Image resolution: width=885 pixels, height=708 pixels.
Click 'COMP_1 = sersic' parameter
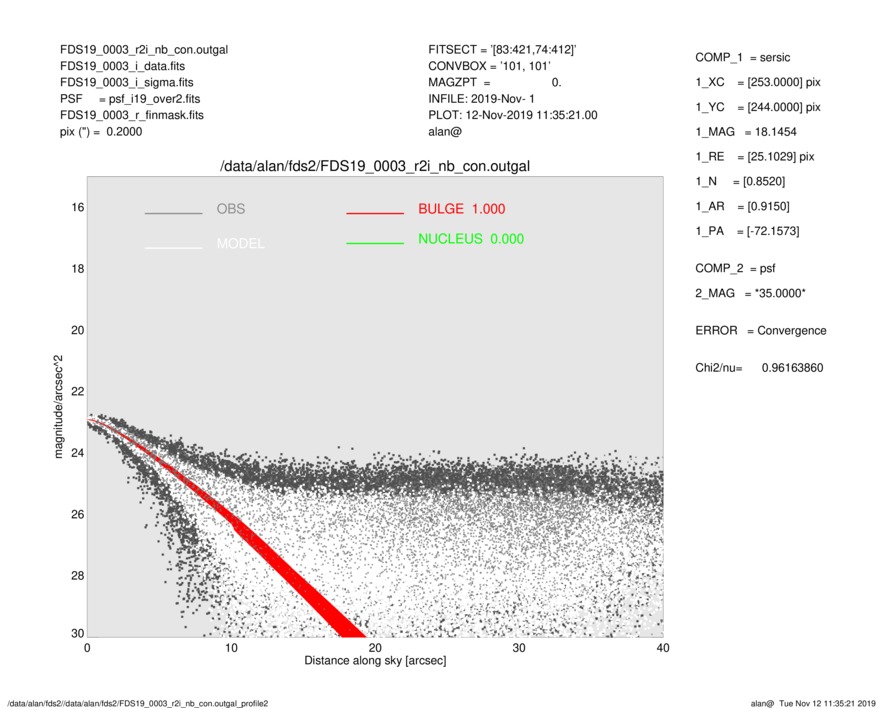point(743,58)
